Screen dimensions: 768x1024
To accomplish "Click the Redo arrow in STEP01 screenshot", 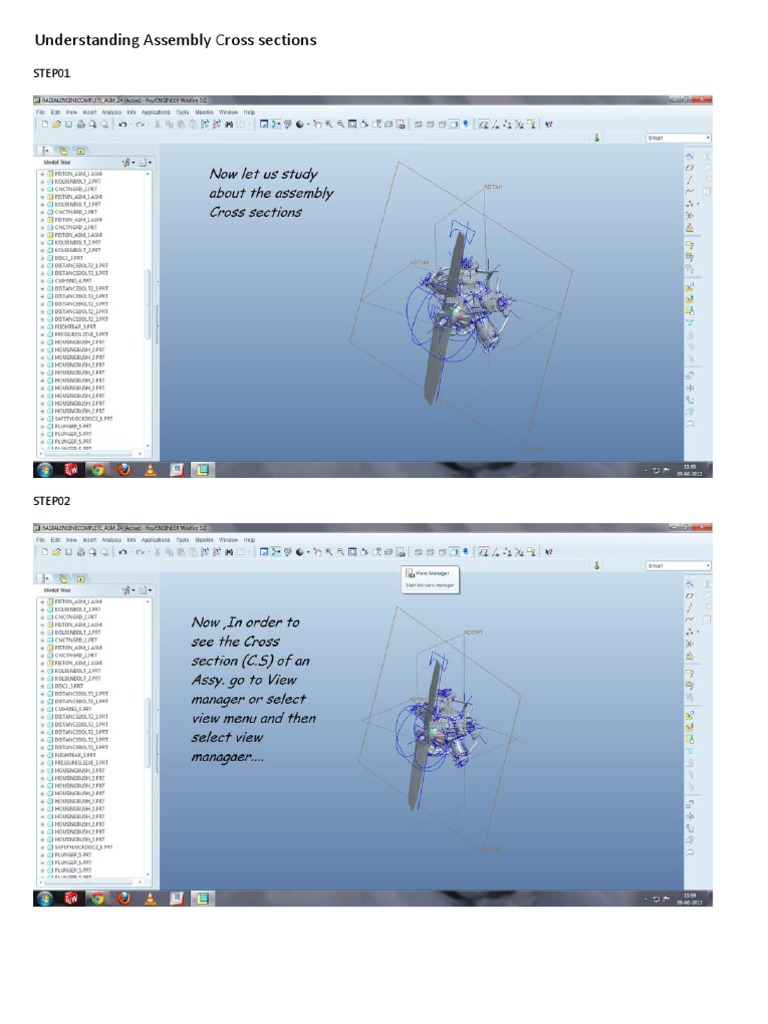I will point(140,124).
